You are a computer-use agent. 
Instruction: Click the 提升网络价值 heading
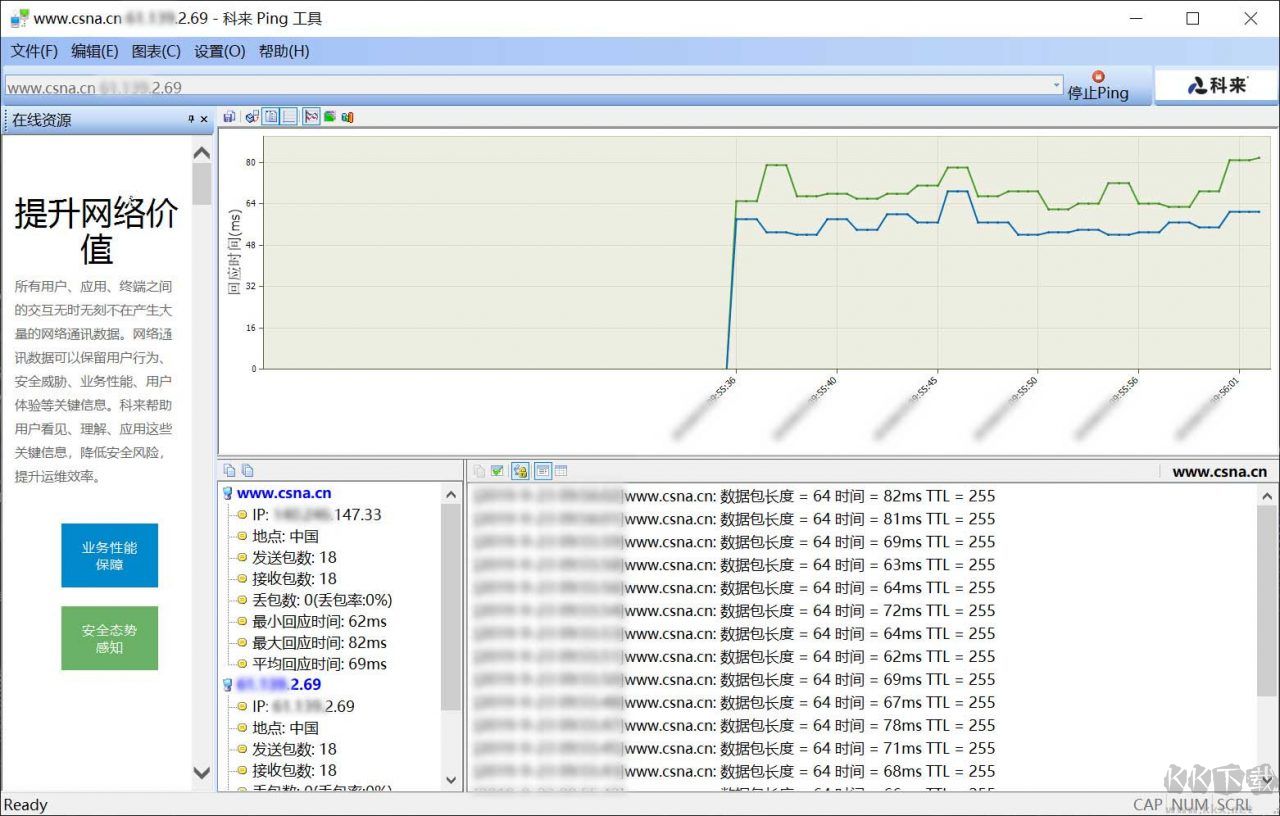97,231
